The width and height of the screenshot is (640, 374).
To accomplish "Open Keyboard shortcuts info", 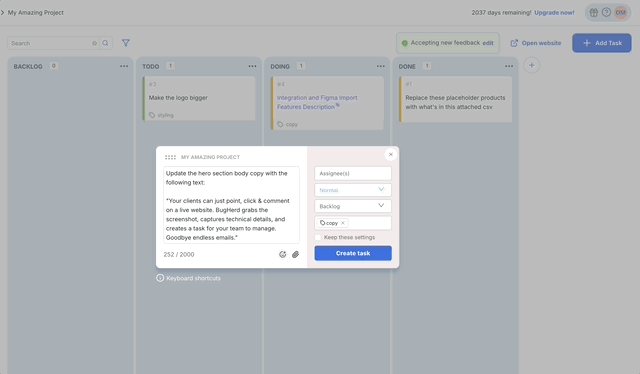I will click(x=189, y=278).
